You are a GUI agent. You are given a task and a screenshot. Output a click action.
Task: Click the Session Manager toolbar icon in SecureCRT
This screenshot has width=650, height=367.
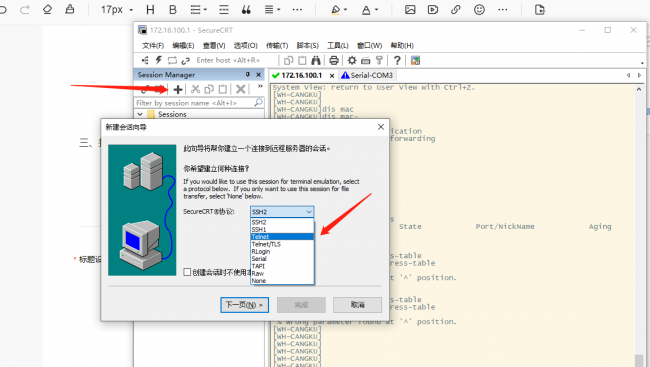(x=145, y=61)
